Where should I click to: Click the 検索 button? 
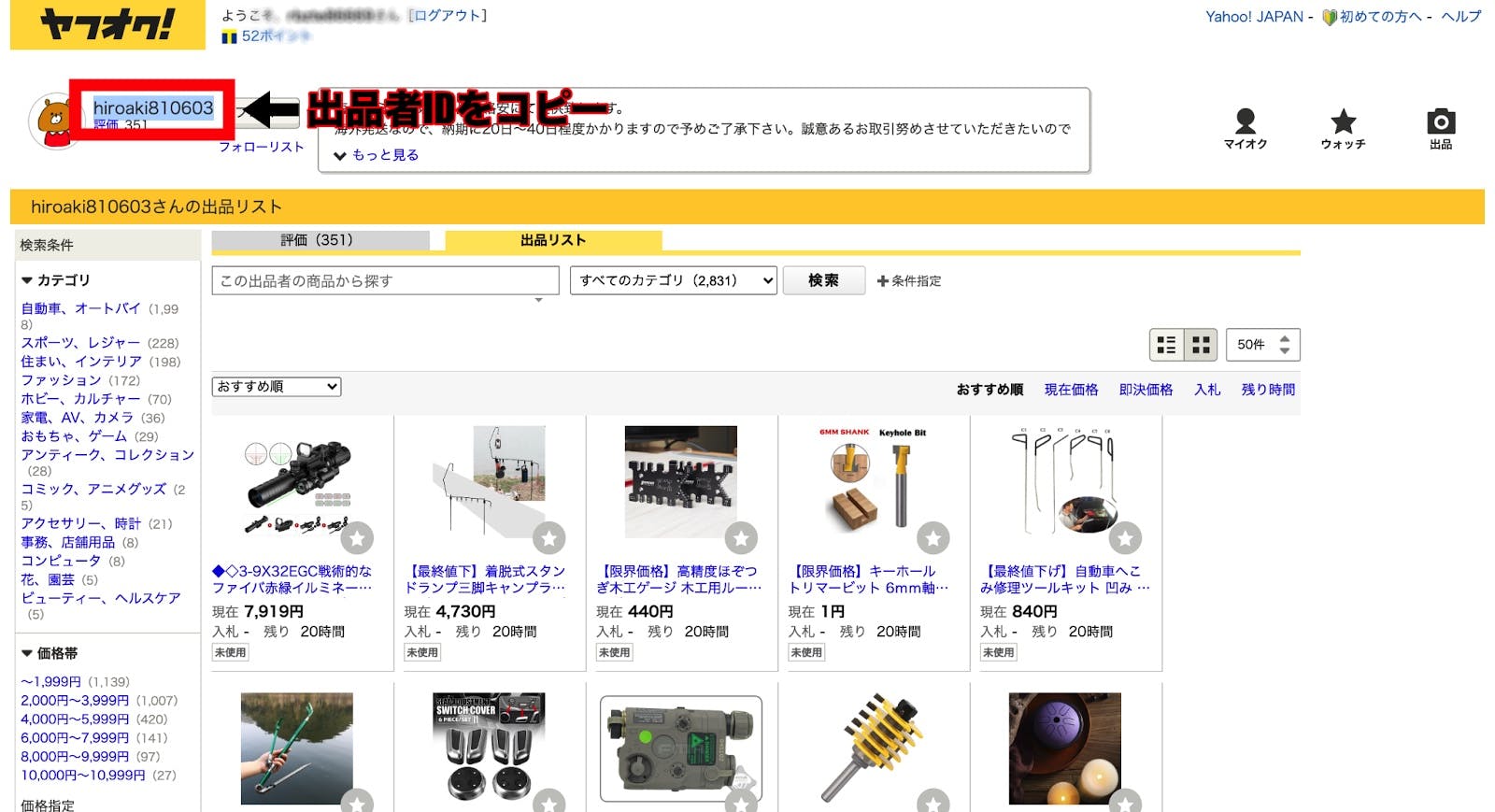(823, 280)
